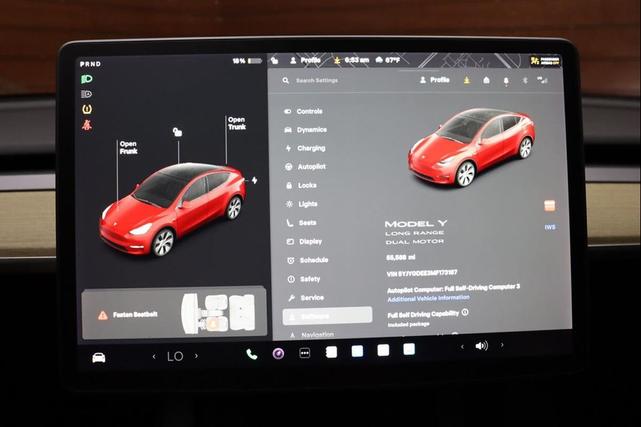
Task: Tap the seat occupancy diagram
Action: [x=218, y=313]
